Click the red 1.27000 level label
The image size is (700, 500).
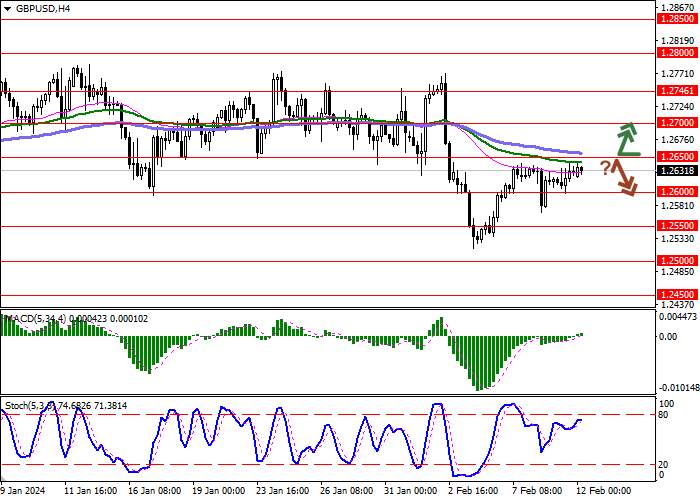[677, 122]
